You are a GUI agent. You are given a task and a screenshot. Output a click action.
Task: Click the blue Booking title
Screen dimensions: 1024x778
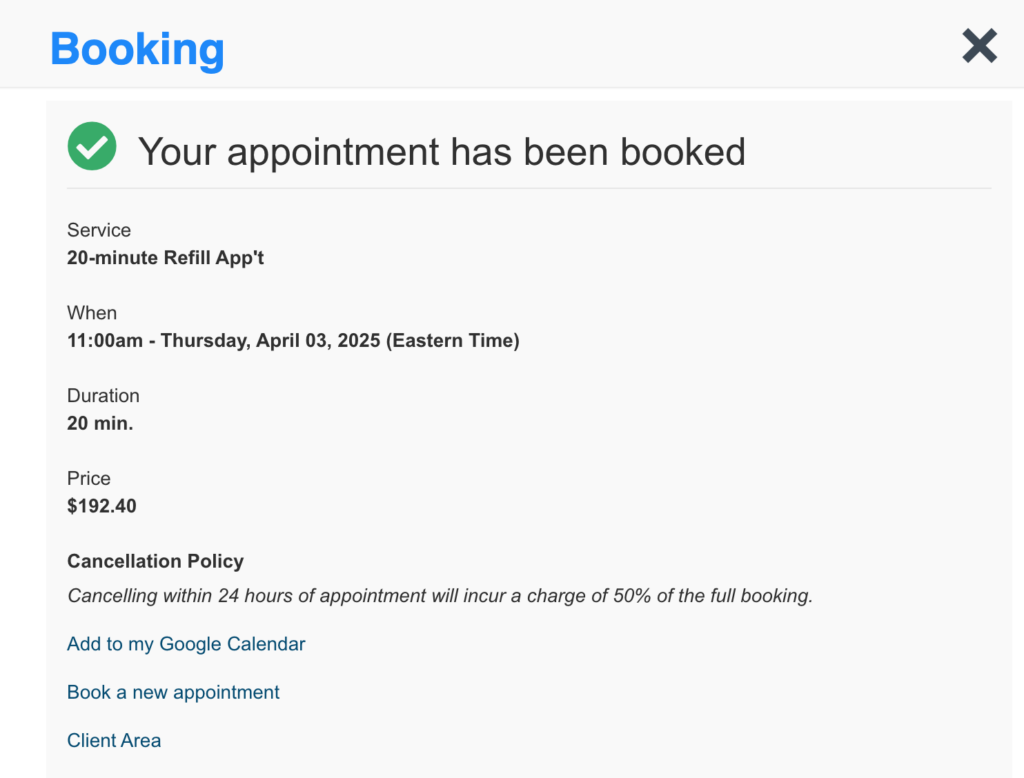point(137,50)
